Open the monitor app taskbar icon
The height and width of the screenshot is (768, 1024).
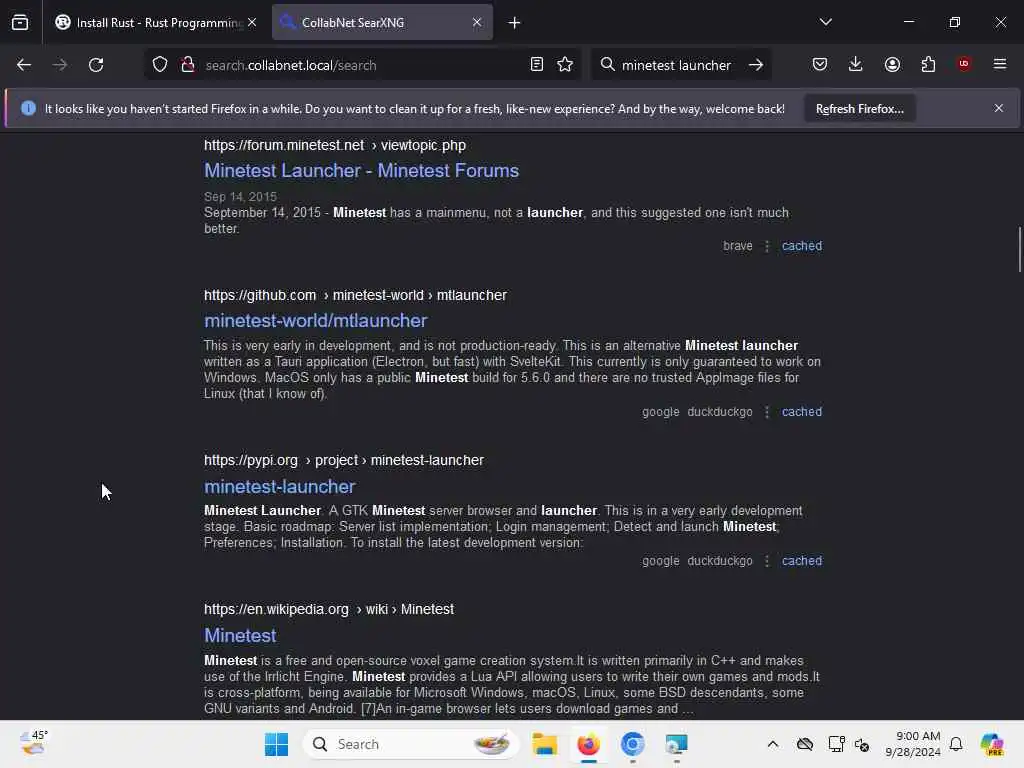[676, 744]
